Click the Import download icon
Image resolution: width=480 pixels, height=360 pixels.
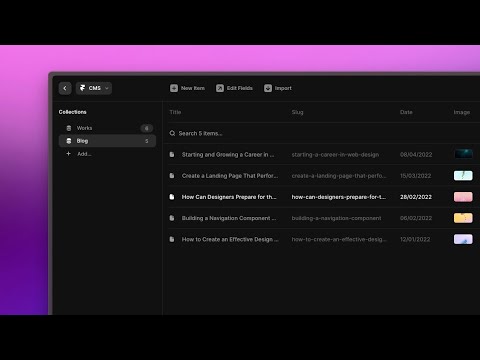pyautogui.click(x=268, y=88)
